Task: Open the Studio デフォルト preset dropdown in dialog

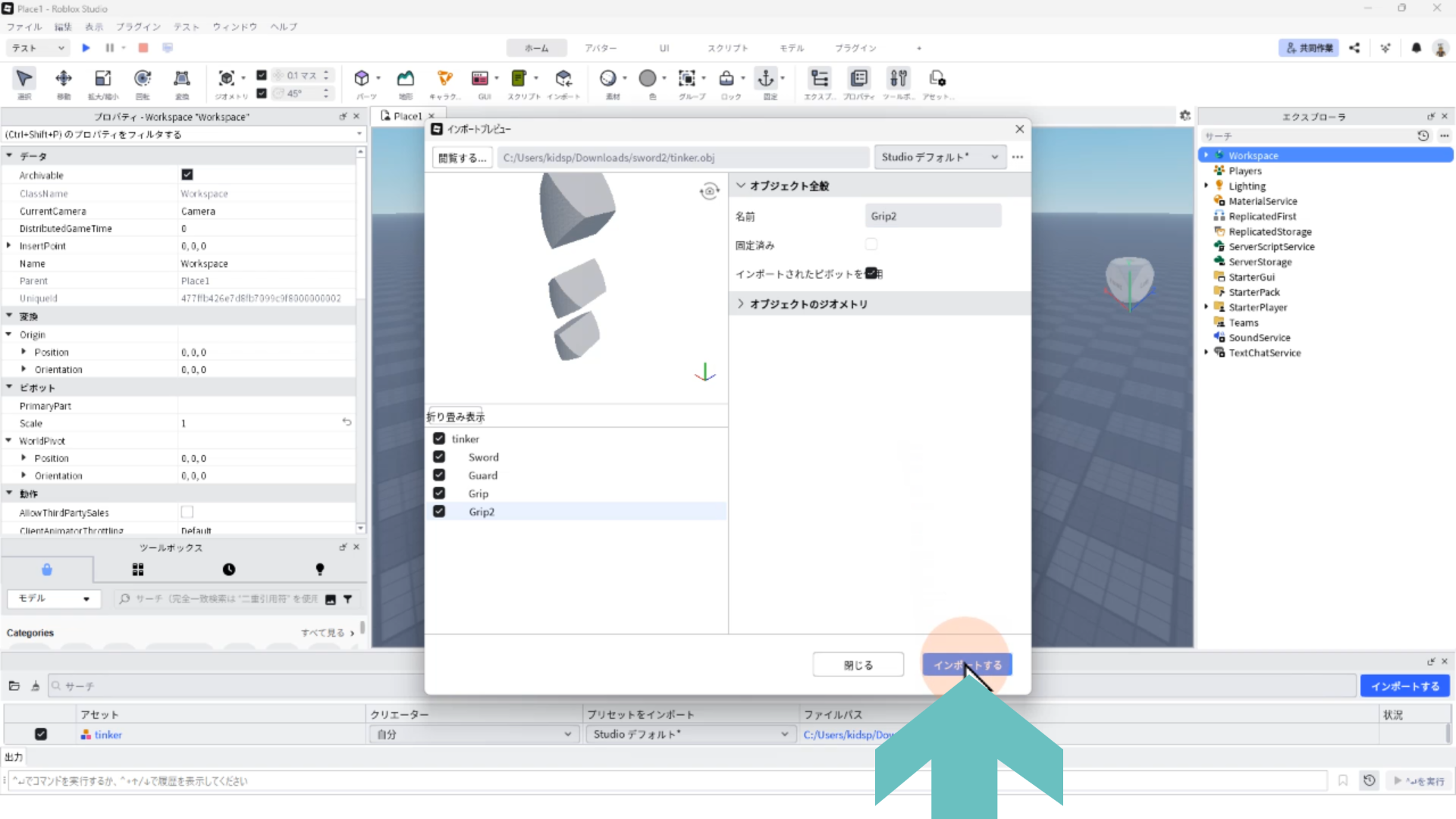Action: [940, 157]
